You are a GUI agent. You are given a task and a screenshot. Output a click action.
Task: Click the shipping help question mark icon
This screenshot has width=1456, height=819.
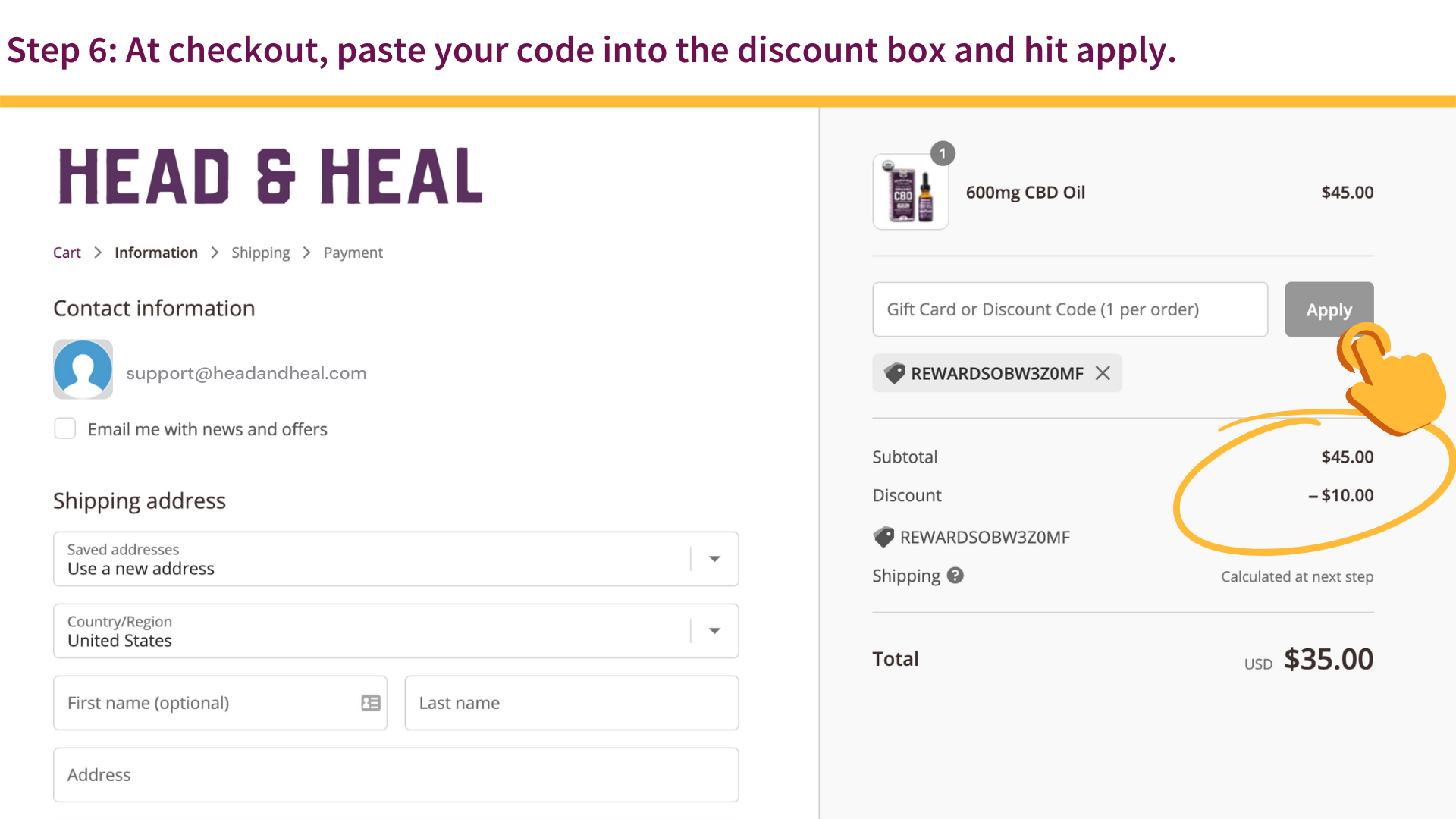coord(955,576)
